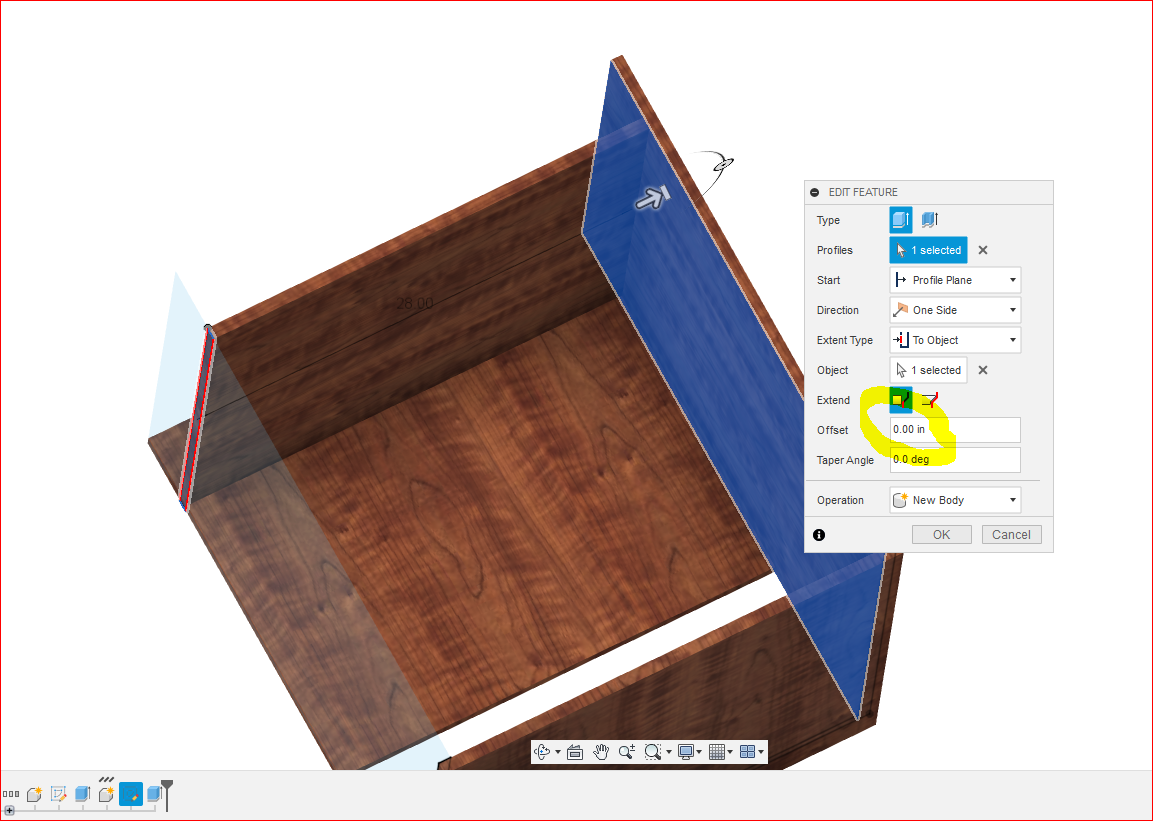Click the Look At tool icon

click(575, 751)
